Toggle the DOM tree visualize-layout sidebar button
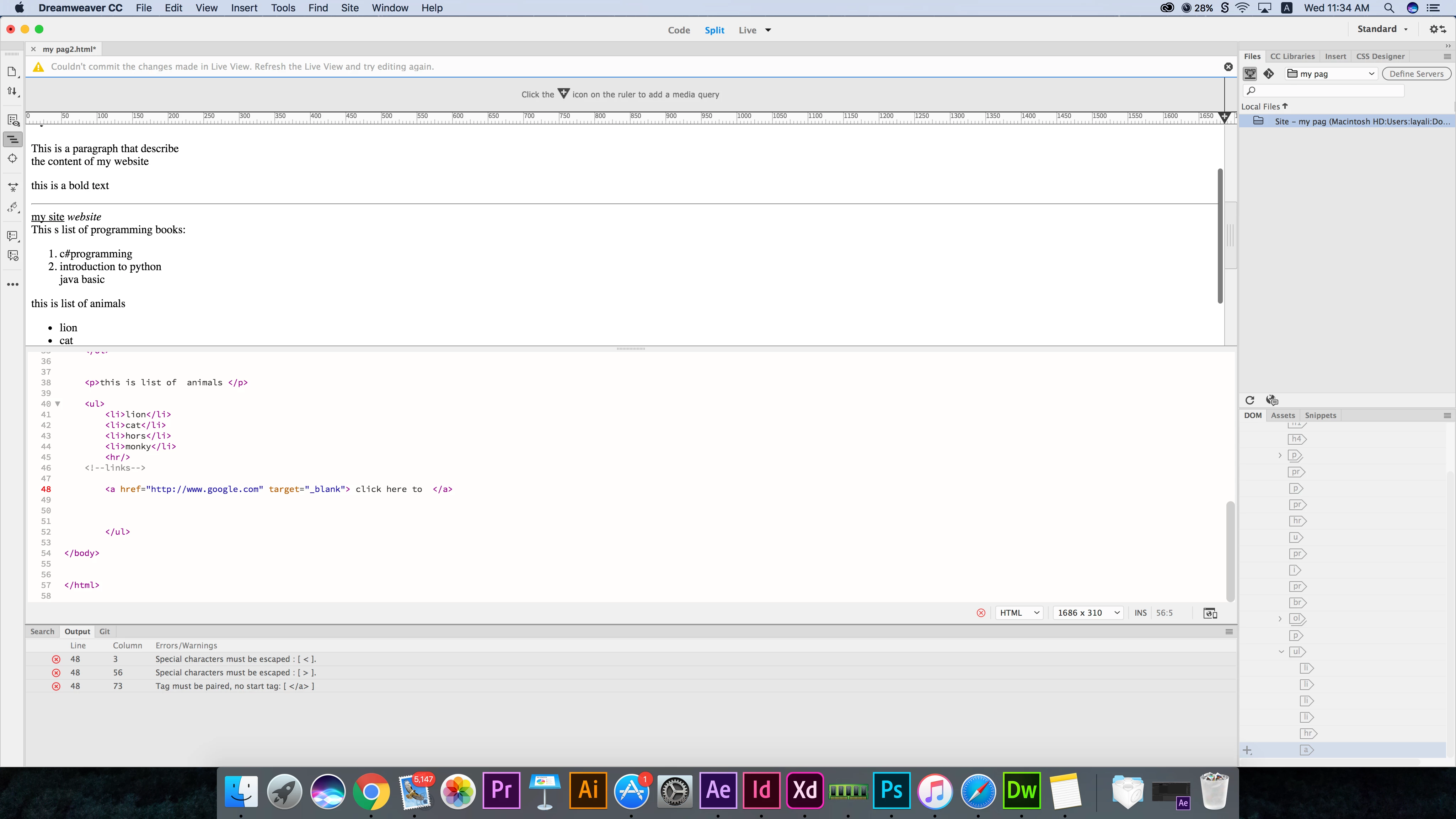Viewport: 1456px width, 819px height. [x=12, y=139]
